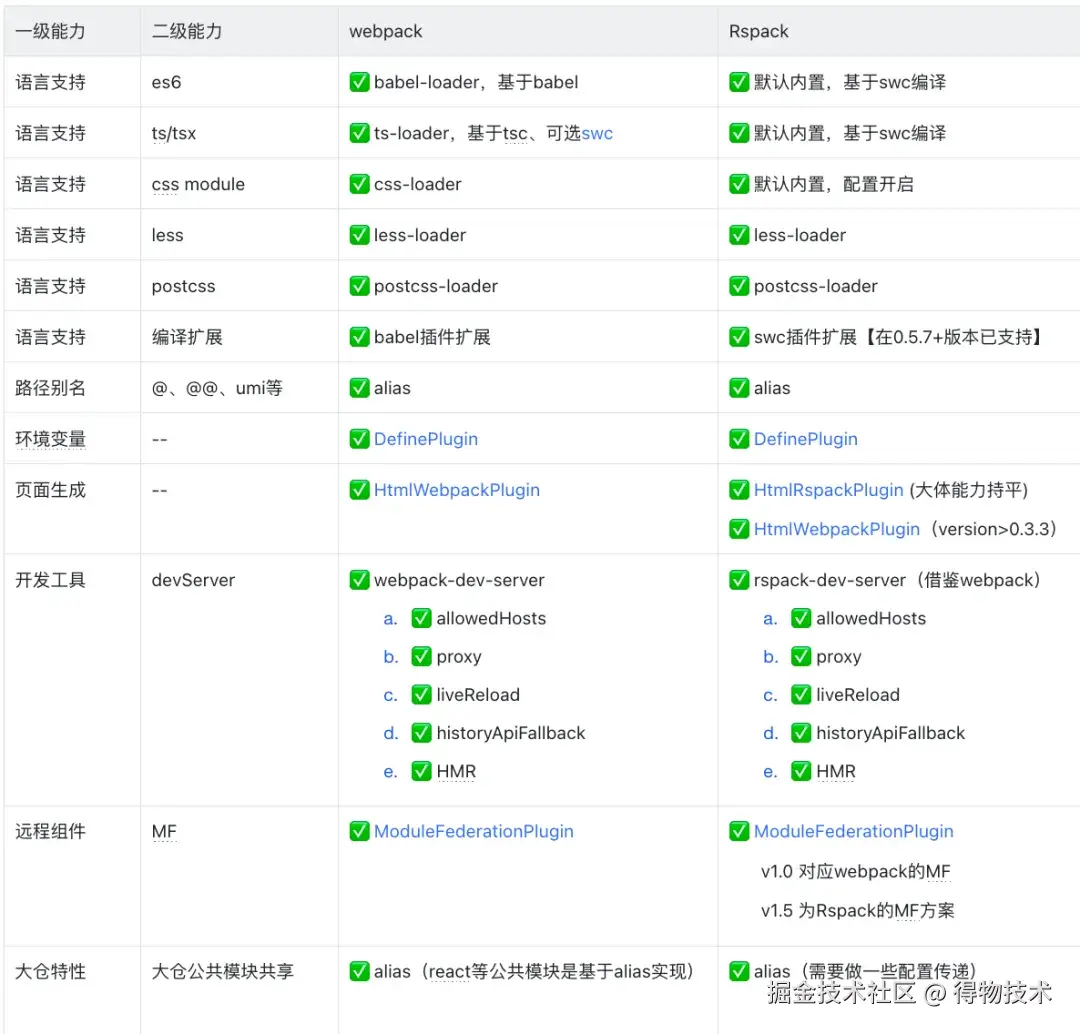
Task: Open the swc link in ts-loader row
Action: click(x=596, y=133)
